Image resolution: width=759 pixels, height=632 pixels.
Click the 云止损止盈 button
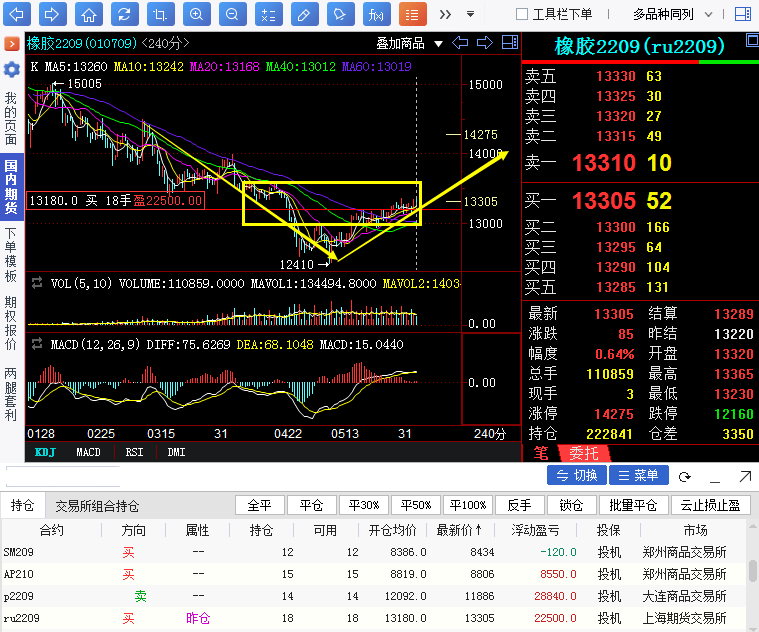[710, 505]
